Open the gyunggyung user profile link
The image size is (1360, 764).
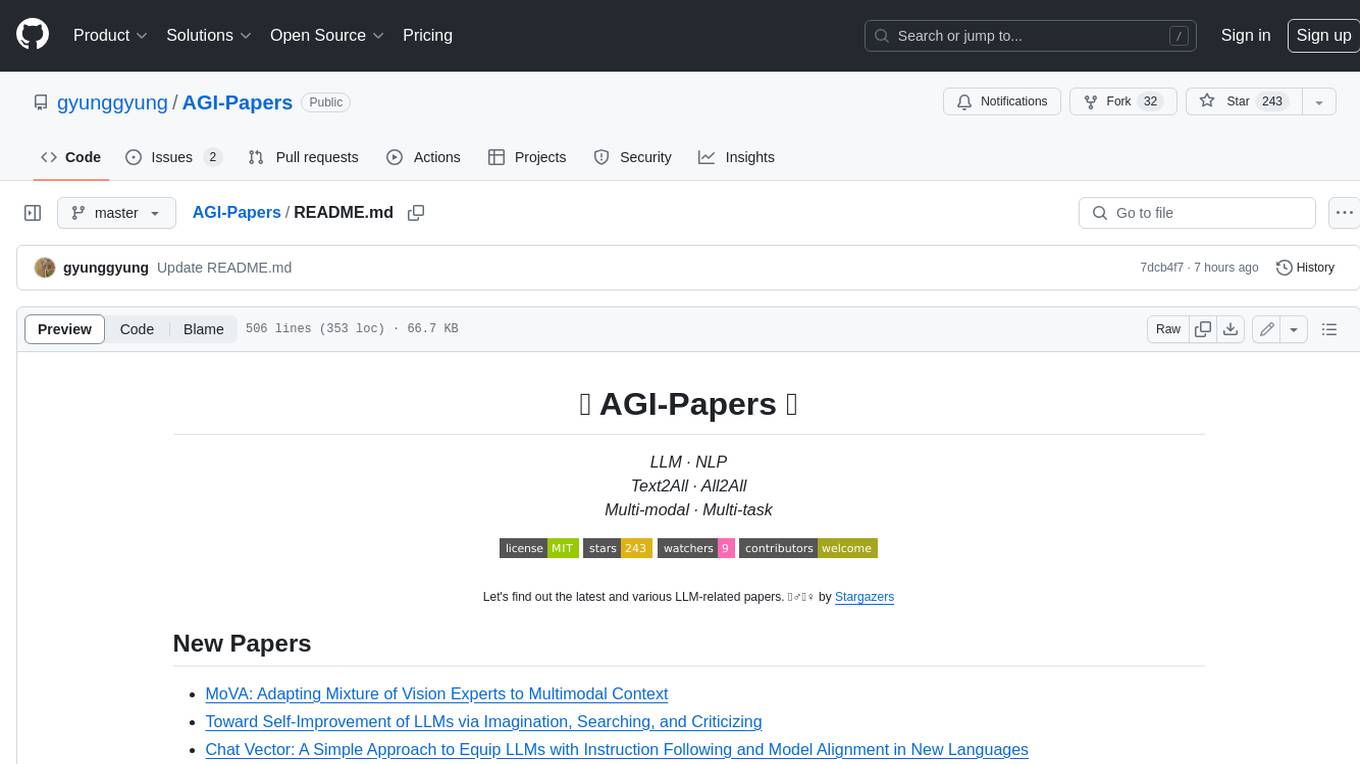click(x=113, y=102)
